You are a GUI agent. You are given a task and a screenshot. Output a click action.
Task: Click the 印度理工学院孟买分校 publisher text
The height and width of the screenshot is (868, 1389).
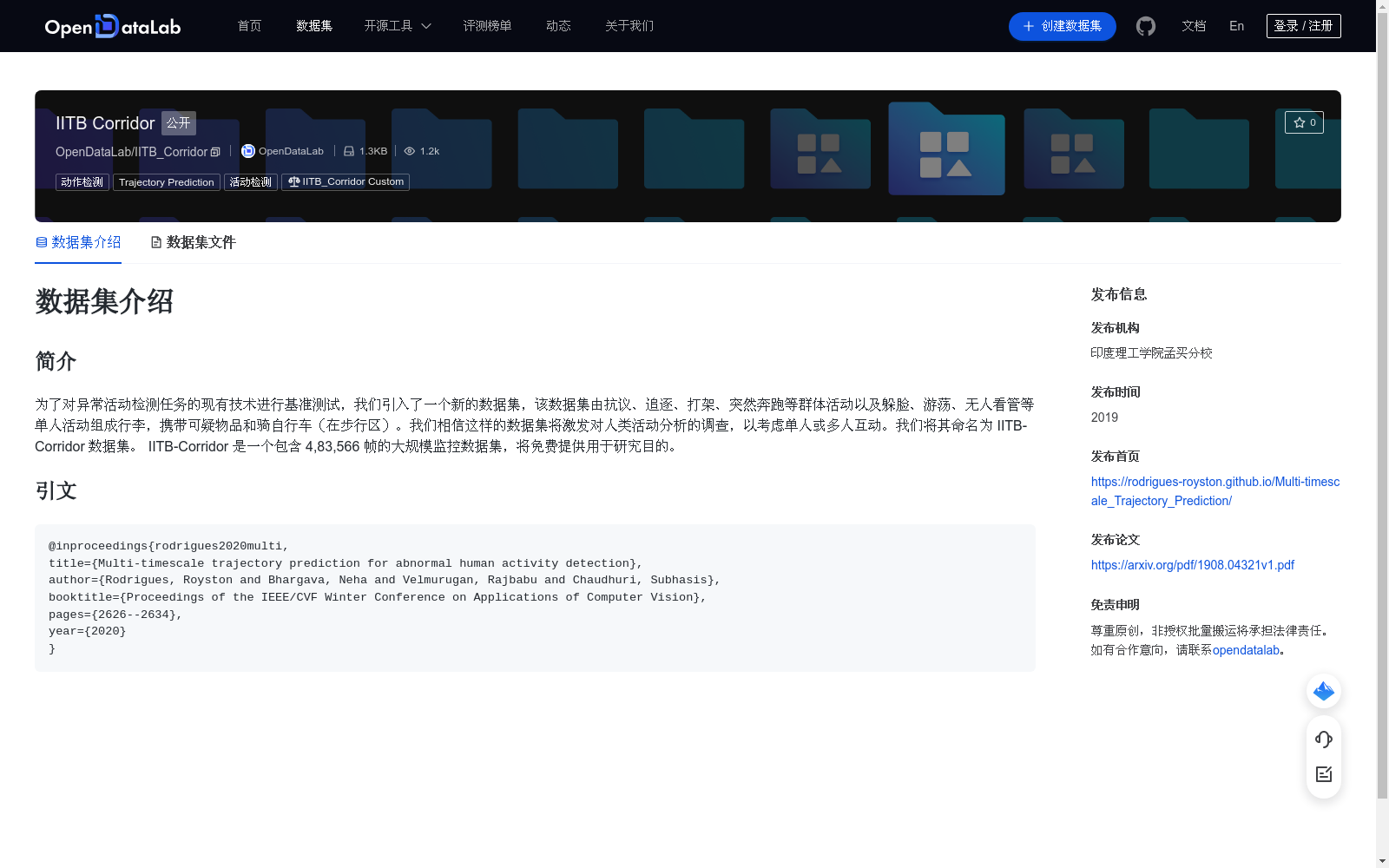point(1152,353)
